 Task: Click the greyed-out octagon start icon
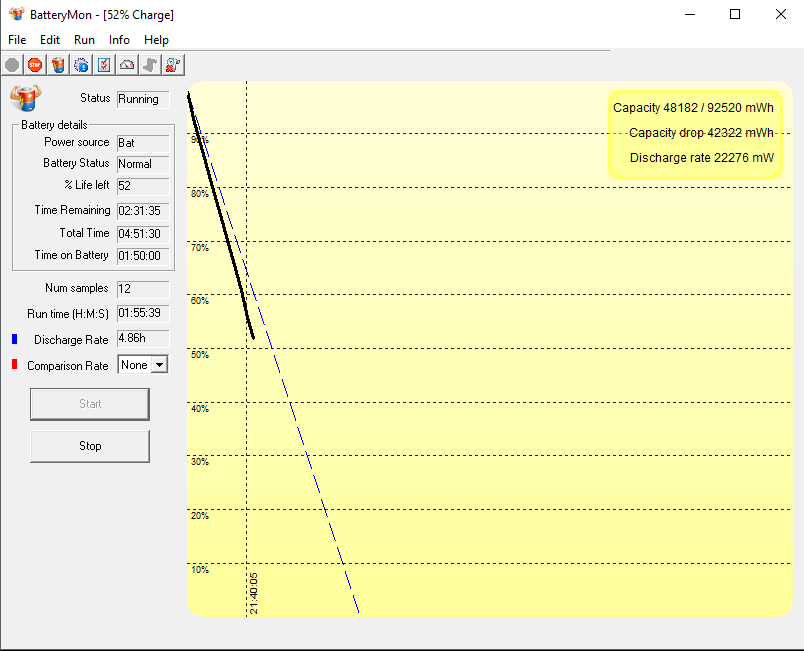(12, 65)
